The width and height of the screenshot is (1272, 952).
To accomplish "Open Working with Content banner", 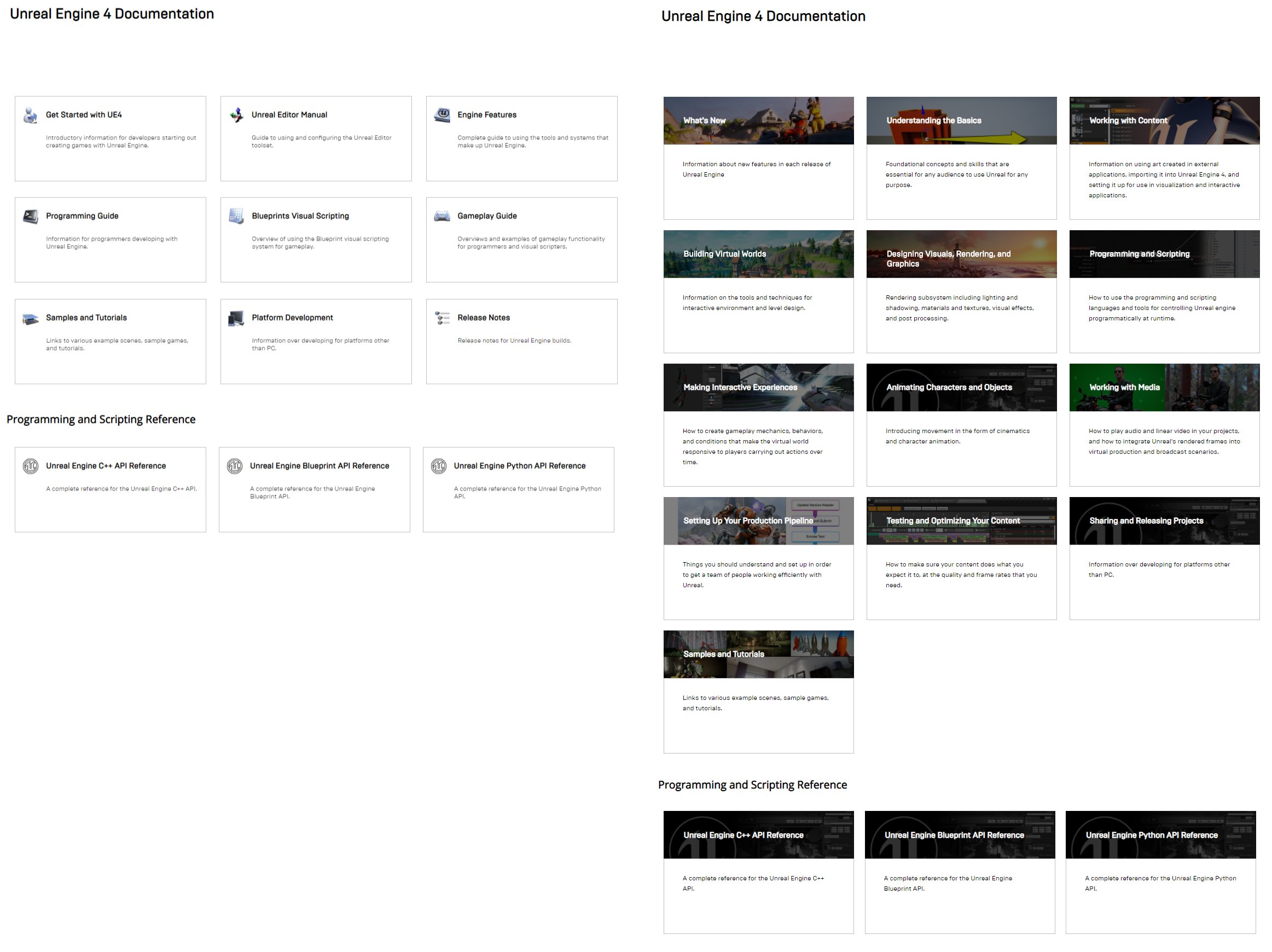I will click(x=1164, y=121).
